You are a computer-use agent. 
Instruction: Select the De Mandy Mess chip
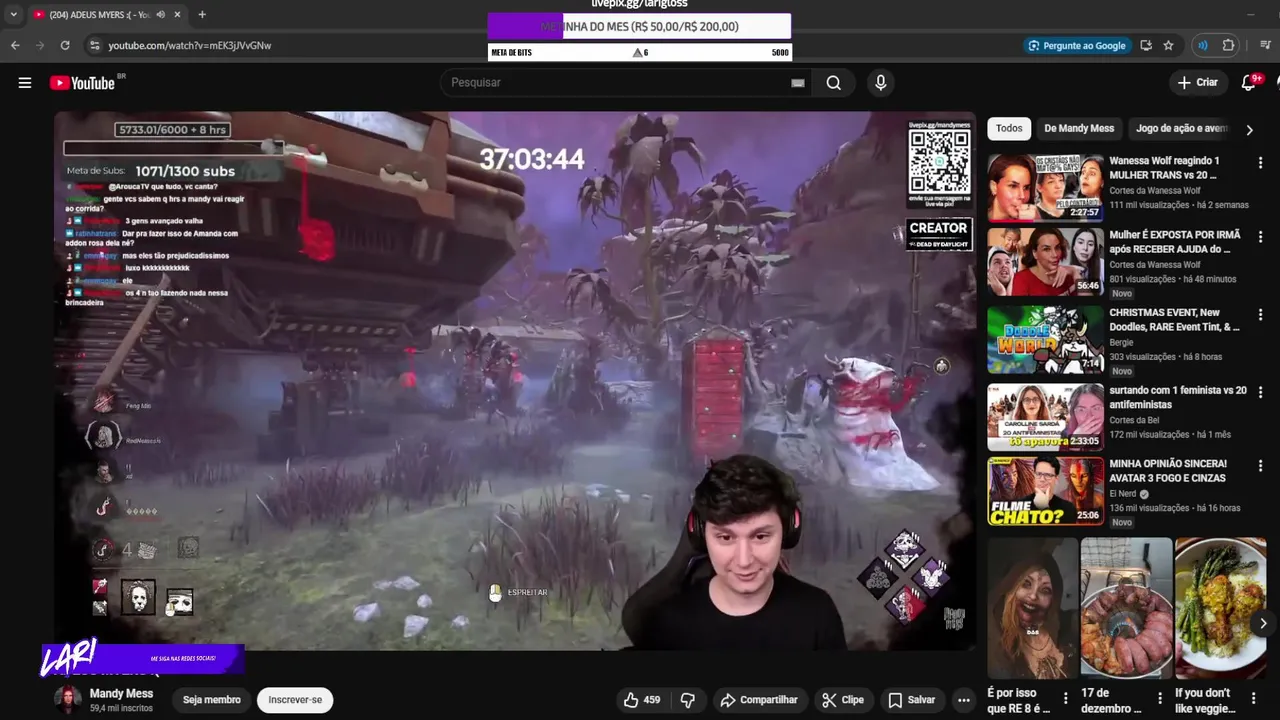pyautogui.click(x=1079, y=128)
